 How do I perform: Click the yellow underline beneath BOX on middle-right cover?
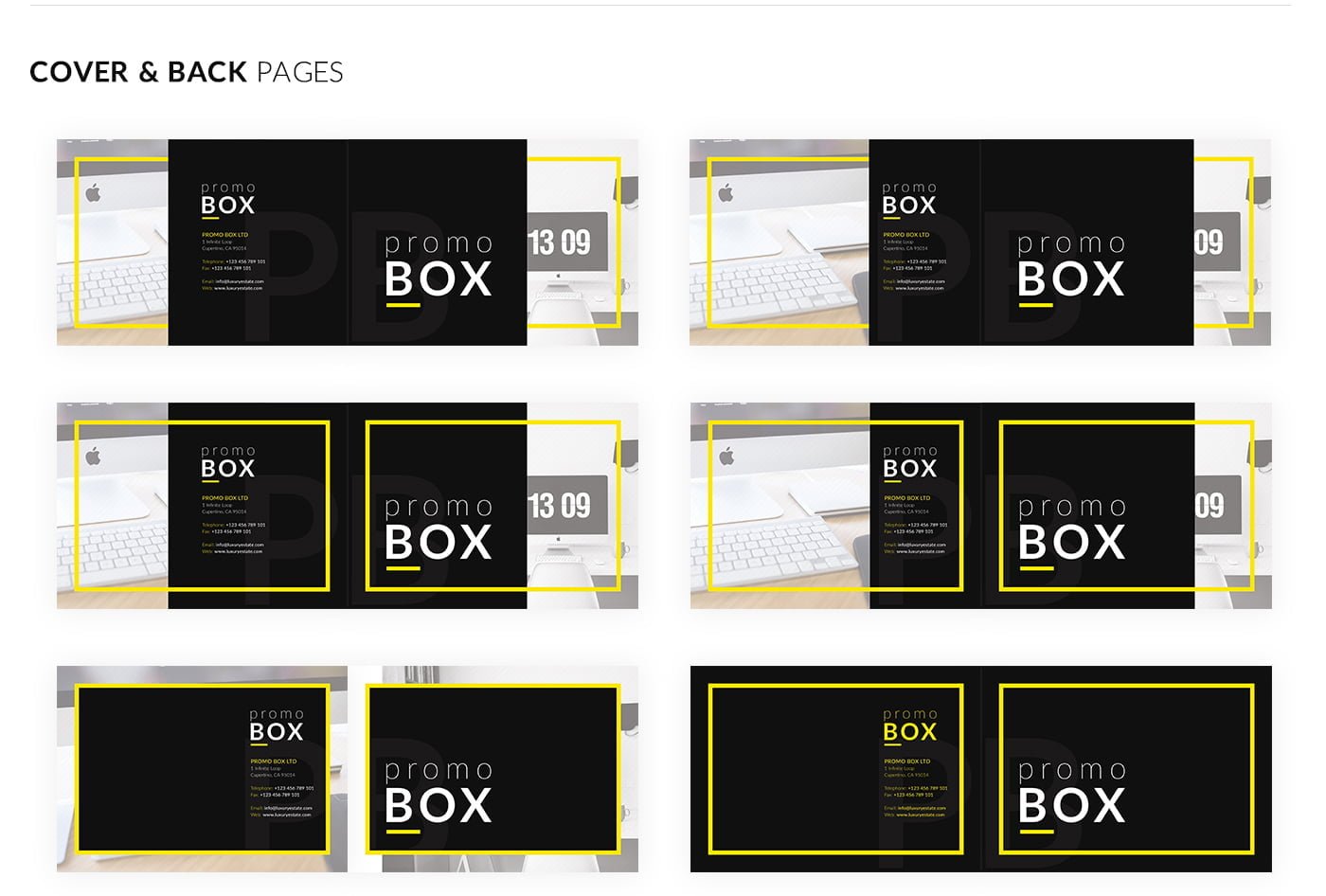click(x=1036, y=568)
